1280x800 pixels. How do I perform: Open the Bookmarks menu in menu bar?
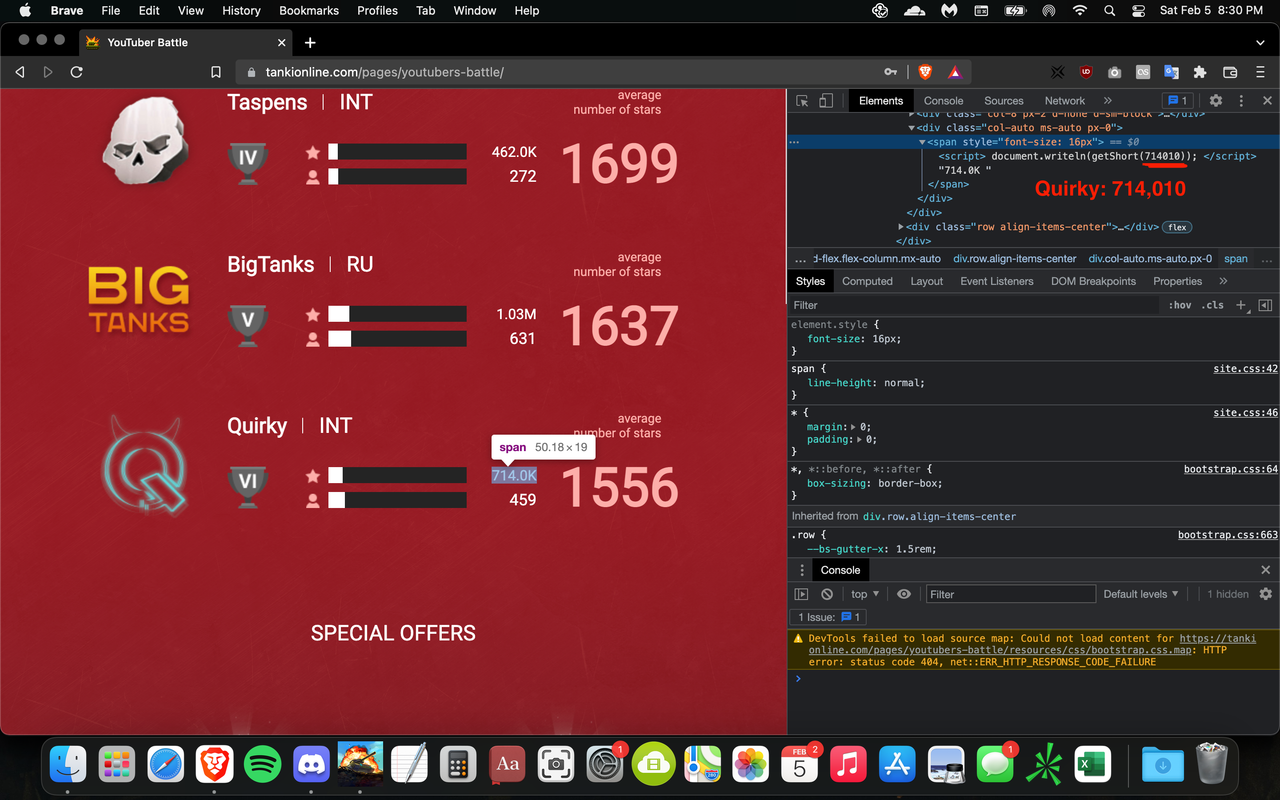(x=310, y=11)
